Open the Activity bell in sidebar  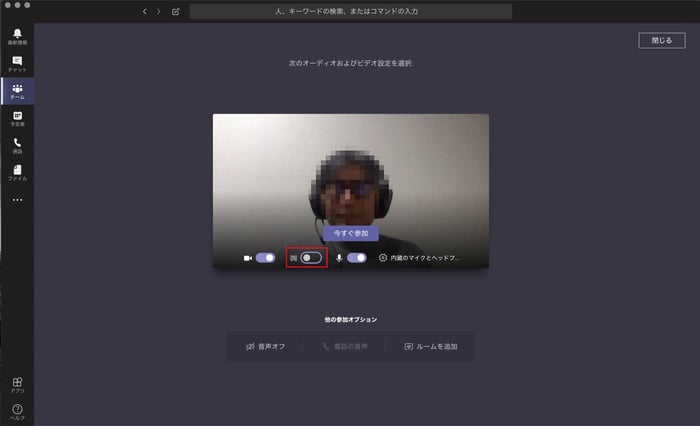17,36
